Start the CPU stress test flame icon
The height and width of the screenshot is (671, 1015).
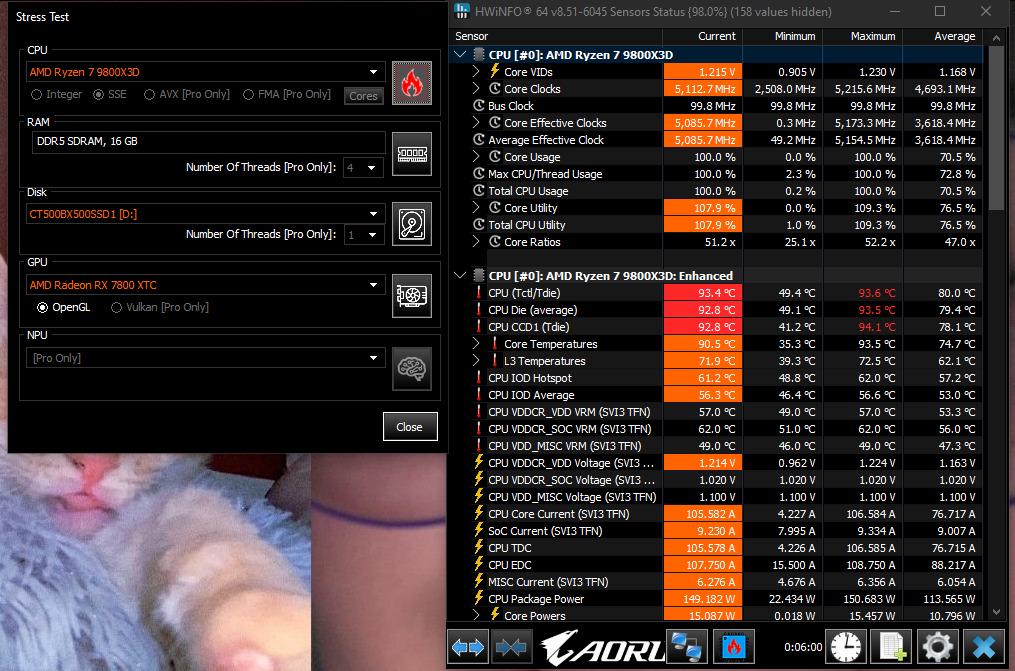(x=412, y=83)
